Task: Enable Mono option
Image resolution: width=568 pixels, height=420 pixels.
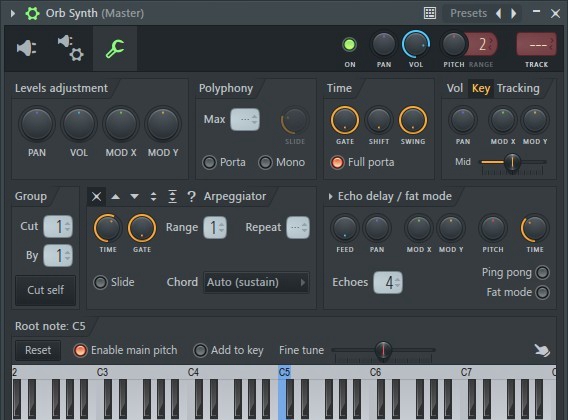Action: click(x=265, y=162)
